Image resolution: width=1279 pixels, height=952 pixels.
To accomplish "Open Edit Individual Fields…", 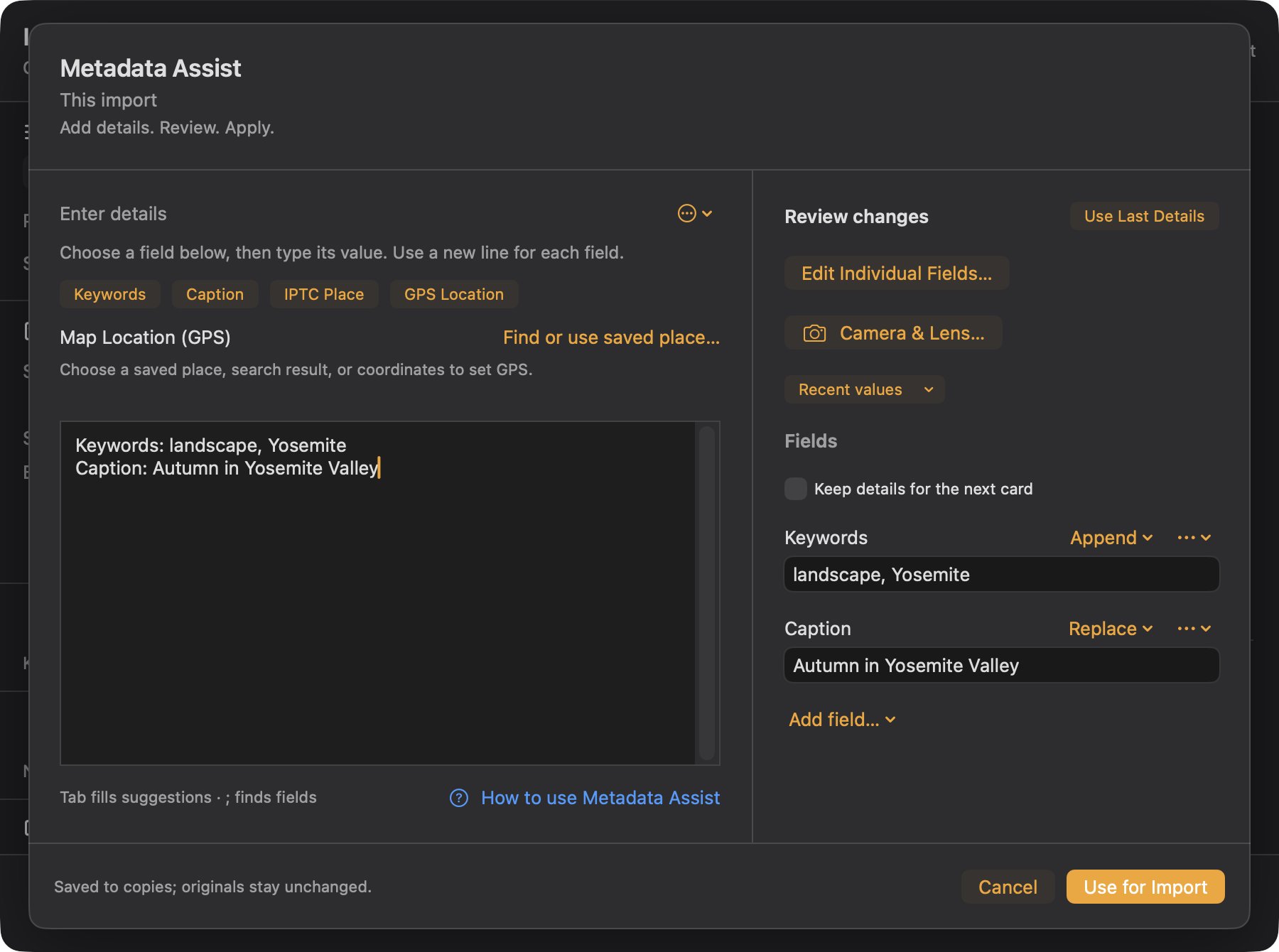I will (897, 273).
